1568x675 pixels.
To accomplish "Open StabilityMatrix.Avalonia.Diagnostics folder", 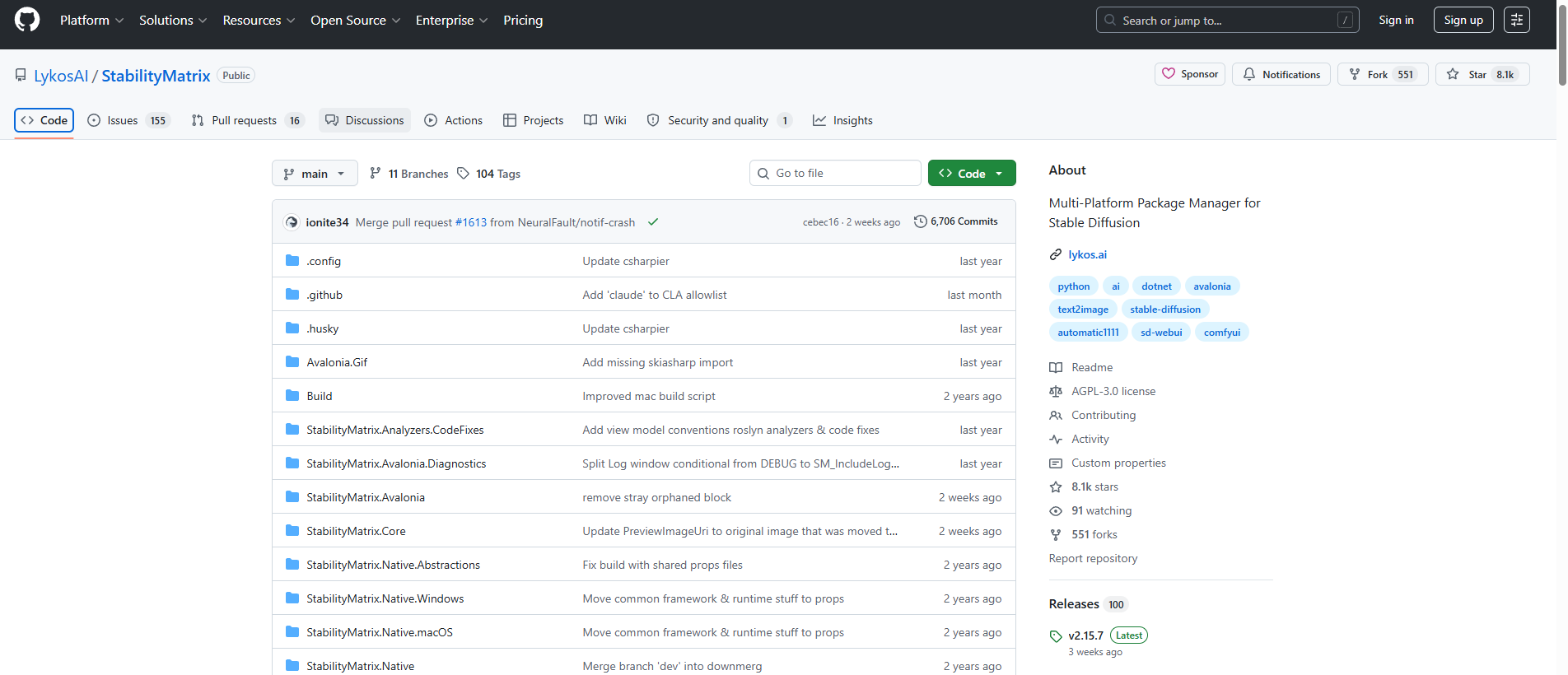I will tap(396, 463).
